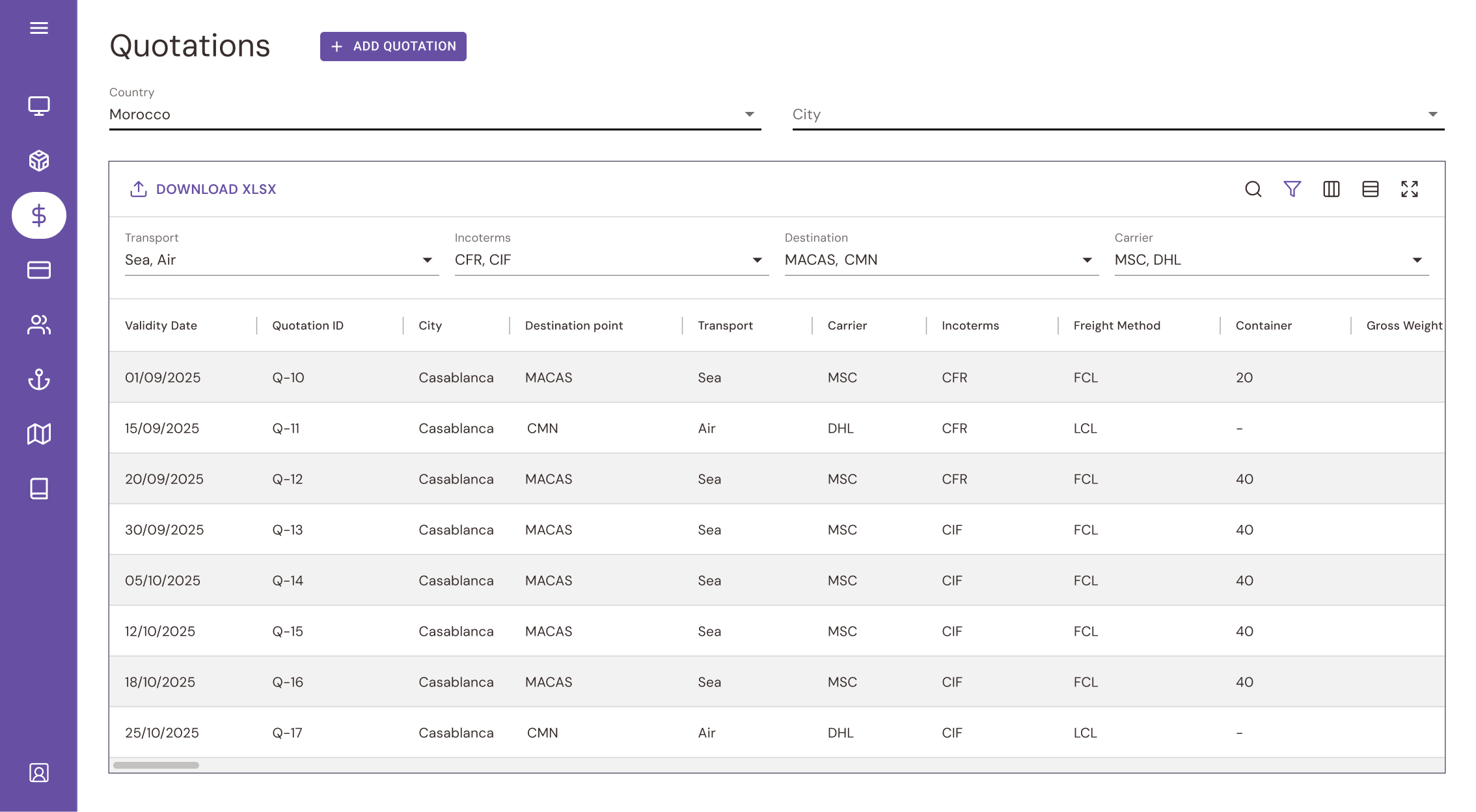Click the horizontal table scrollbar
1476x812 pixels.
tap(156, 765)
